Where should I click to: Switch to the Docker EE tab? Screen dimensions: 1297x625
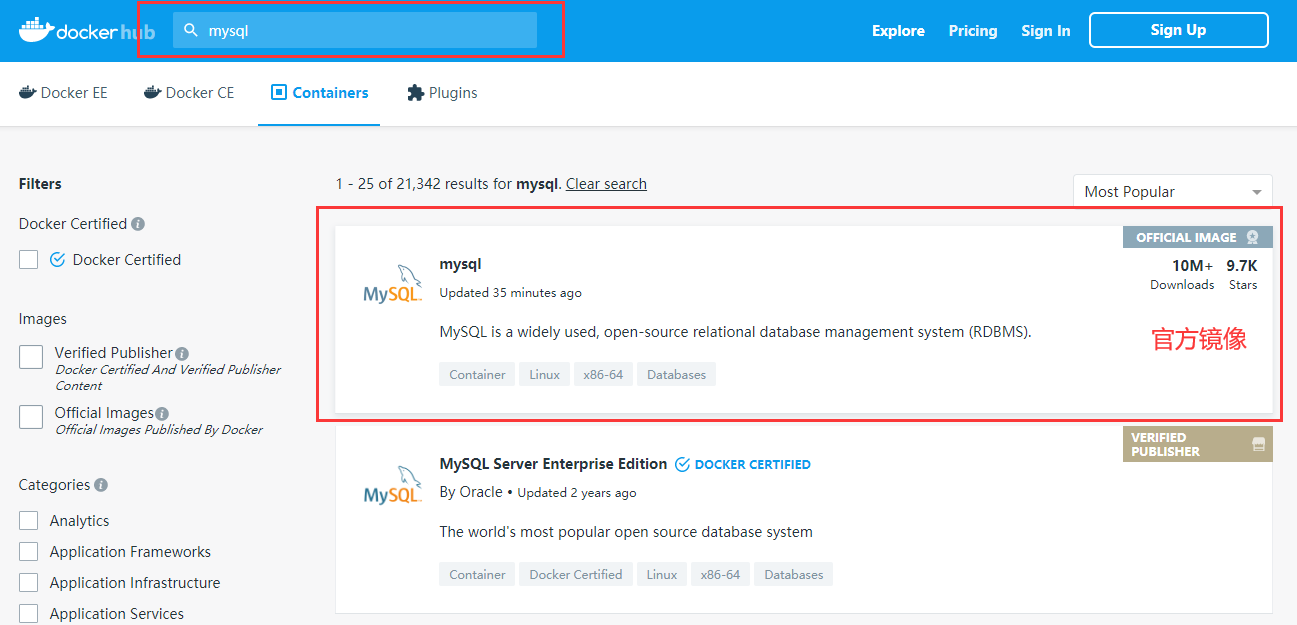63,93
